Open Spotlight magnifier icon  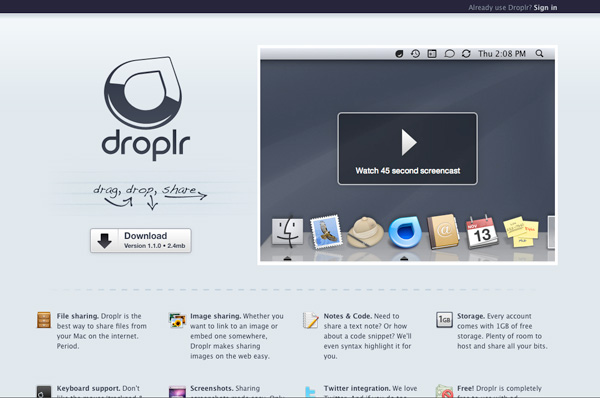click(x=539, y=54)
